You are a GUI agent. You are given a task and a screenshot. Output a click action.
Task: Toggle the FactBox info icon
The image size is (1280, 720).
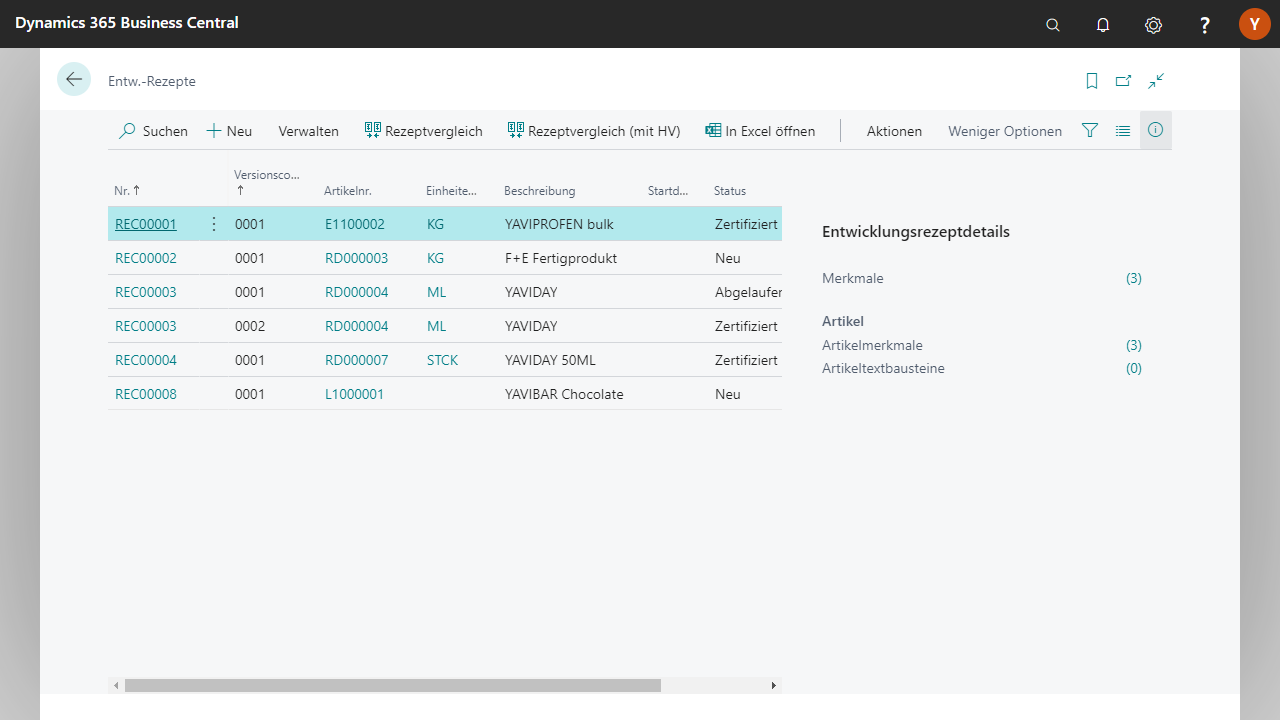click(1156, 130)
